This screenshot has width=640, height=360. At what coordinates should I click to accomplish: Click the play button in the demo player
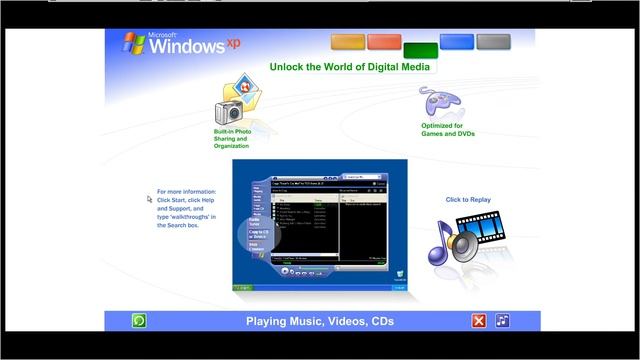pos(285,271)
